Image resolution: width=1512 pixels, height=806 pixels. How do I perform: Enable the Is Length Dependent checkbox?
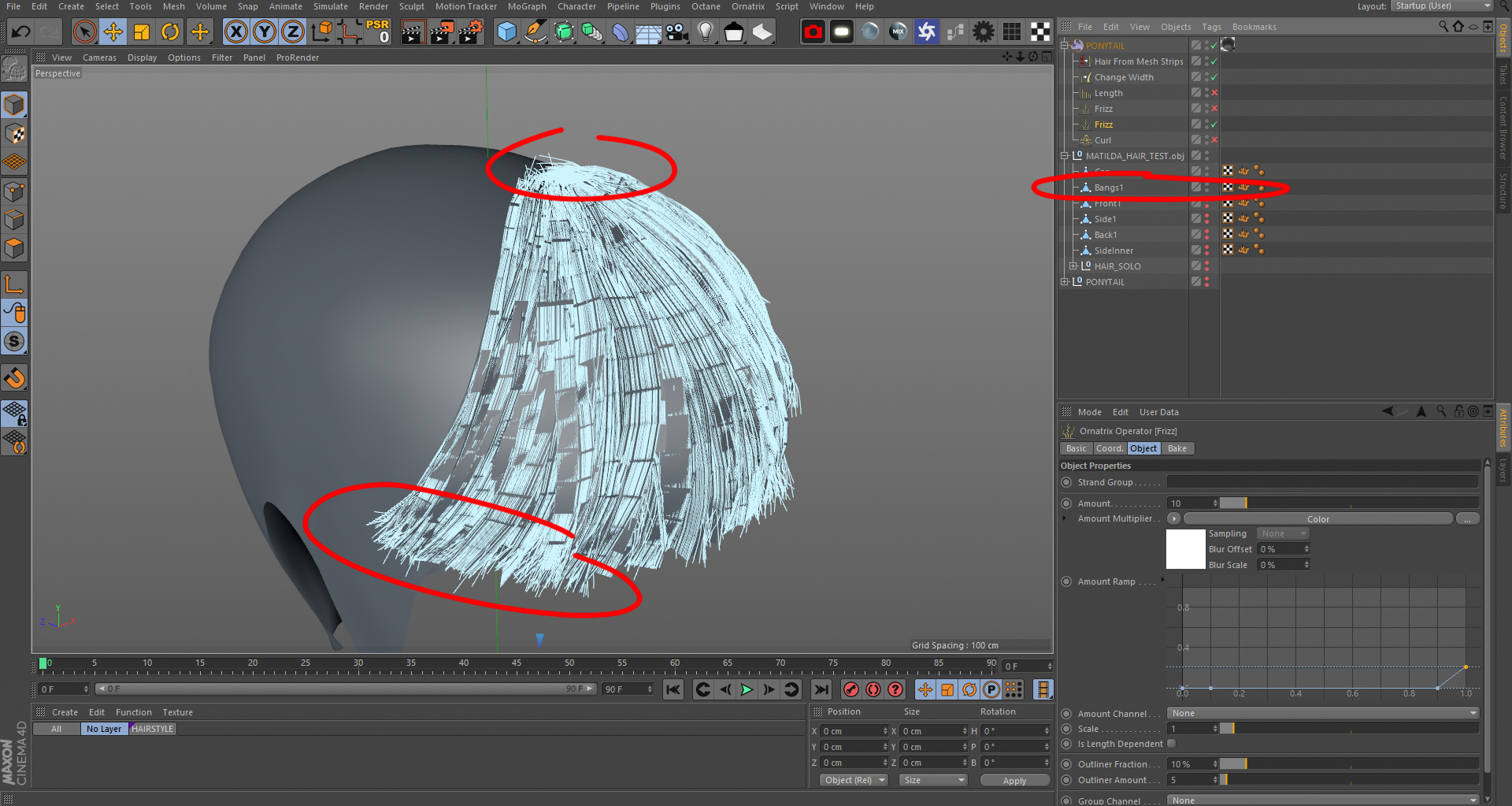pos(1171,744)
